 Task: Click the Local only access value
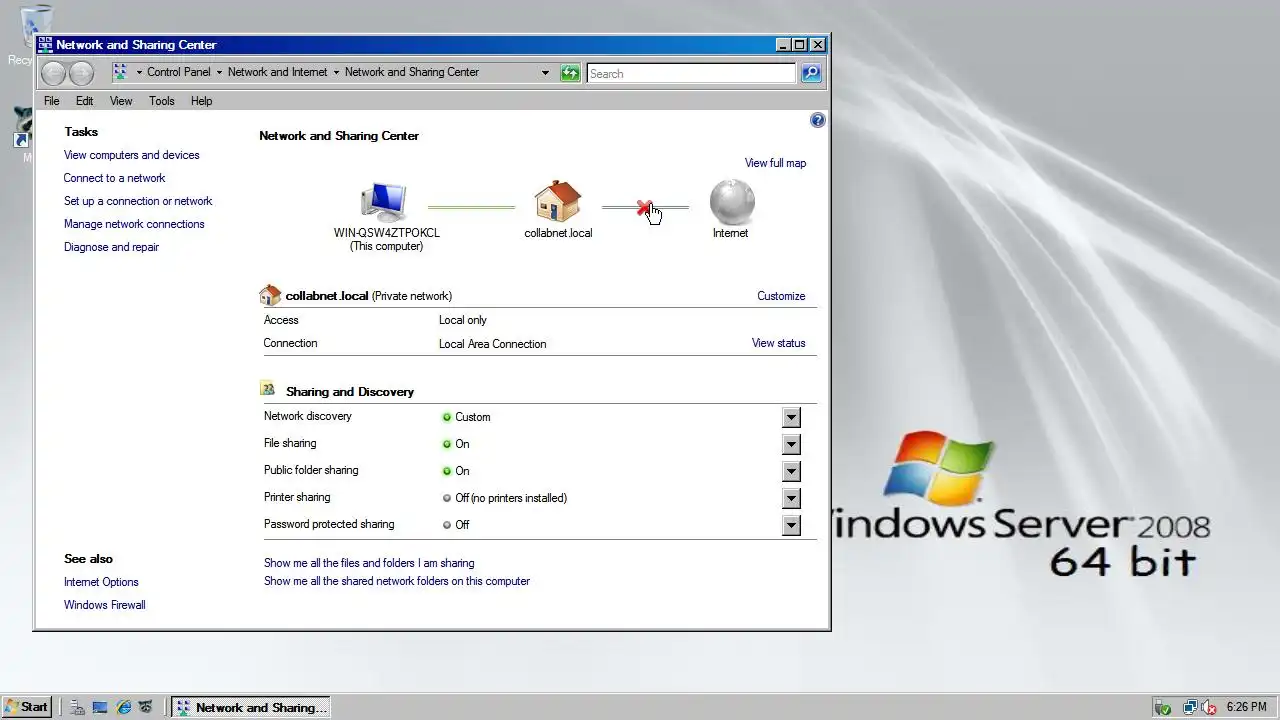(x=463, y=320)
